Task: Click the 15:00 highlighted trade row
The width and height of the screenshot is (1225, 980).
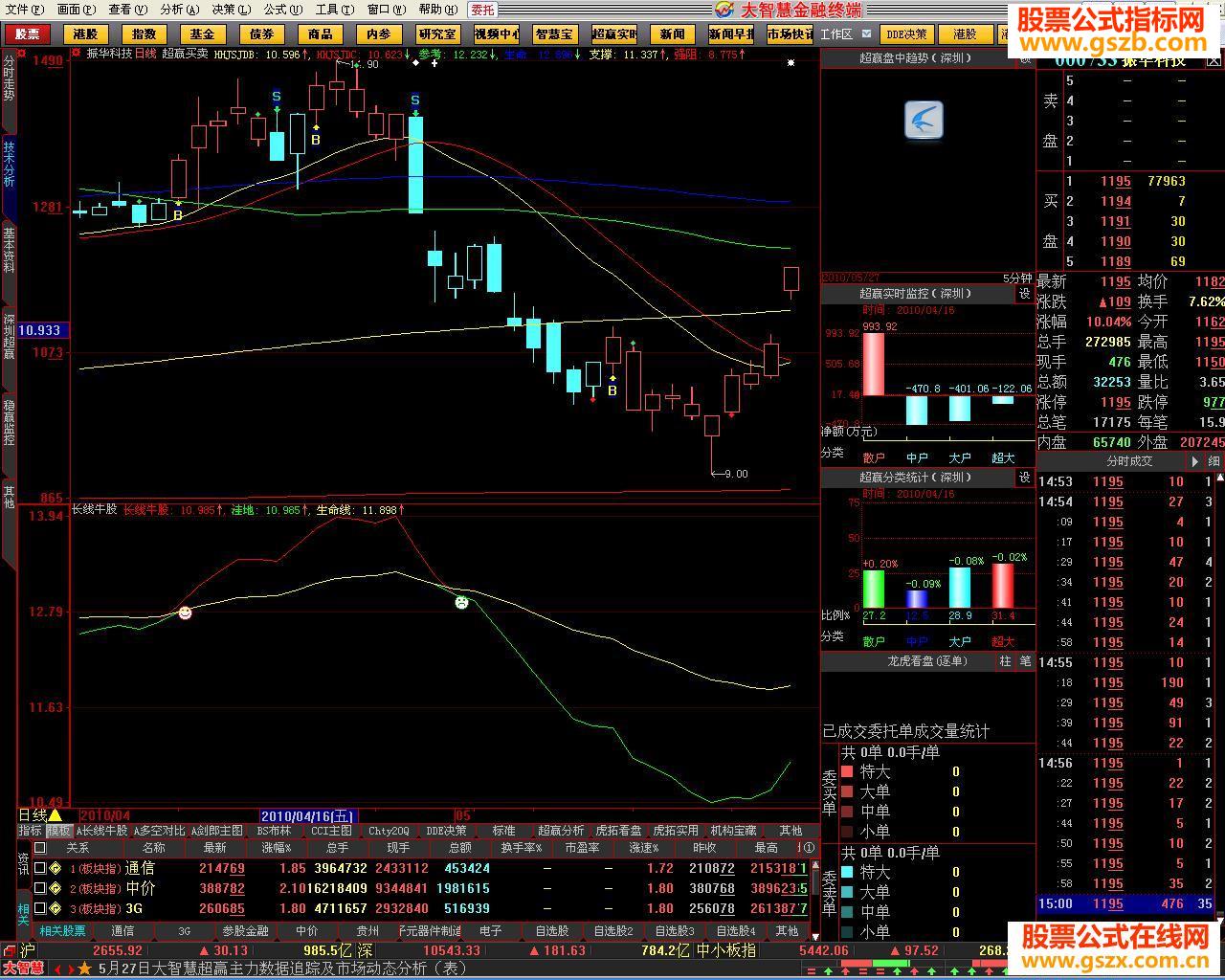Action: pos(1125,903)
